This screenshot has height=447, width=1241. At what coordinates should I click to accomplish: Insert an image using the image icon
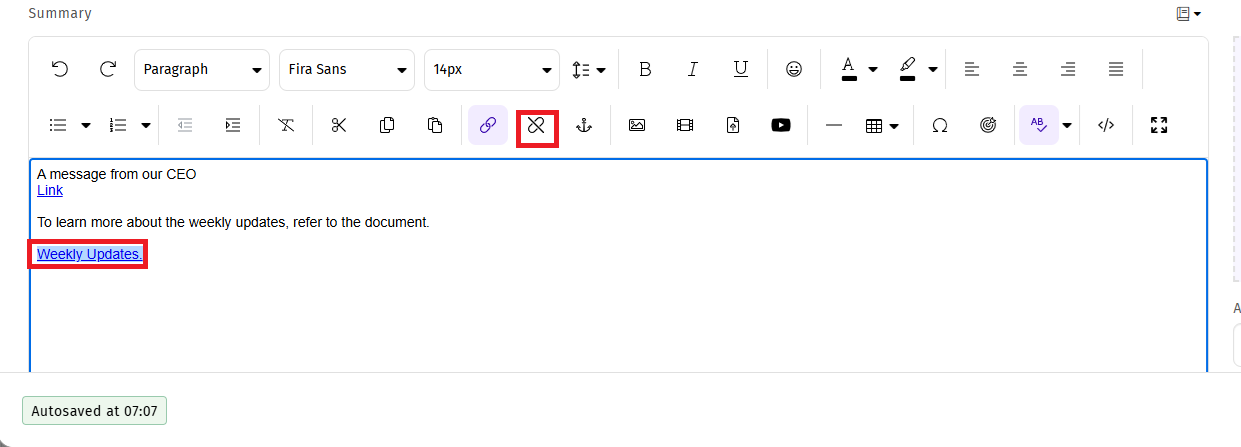[x=637, y=125]
